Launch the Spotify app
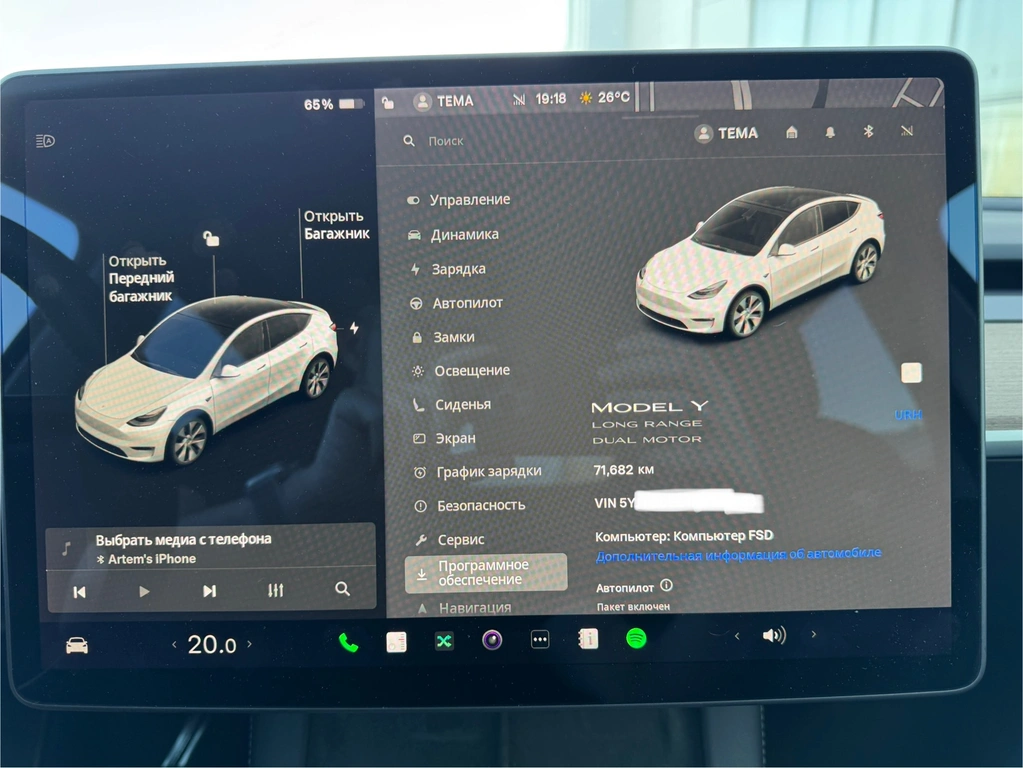Image resolution: width=1023 pixels, height=768 pixels. (636, 638)
